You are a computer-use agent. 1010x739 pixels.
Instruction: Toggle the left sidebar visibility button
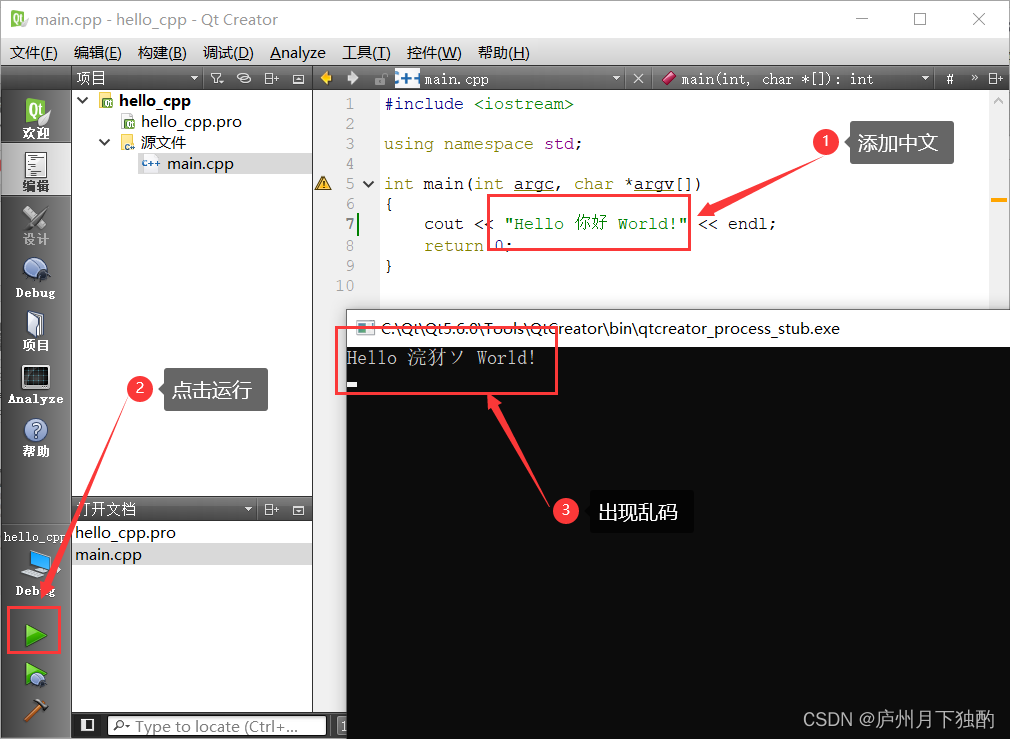pyautogui.click(x=88, y=725)
